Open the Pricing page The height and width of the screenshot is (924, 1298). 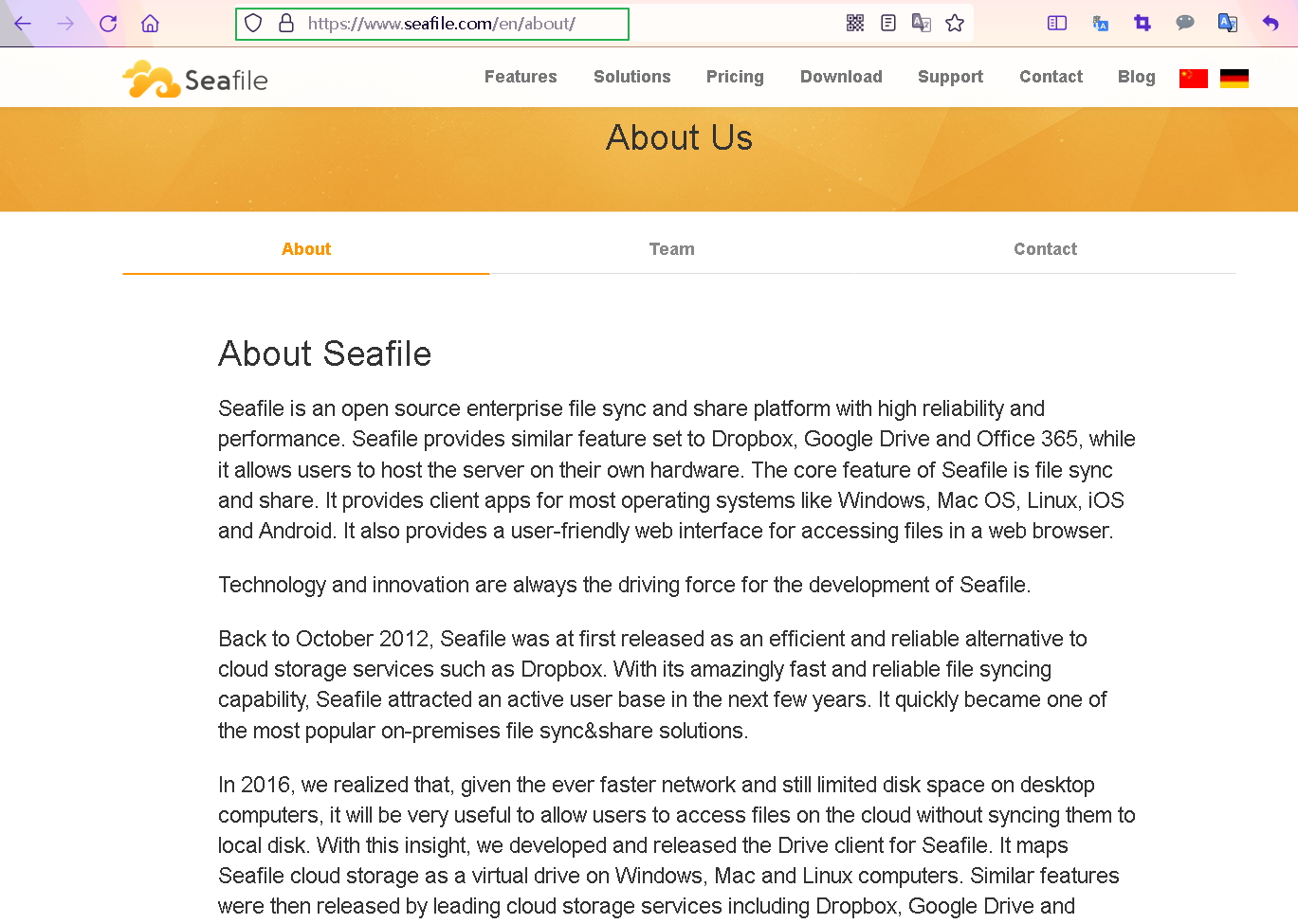735,77
